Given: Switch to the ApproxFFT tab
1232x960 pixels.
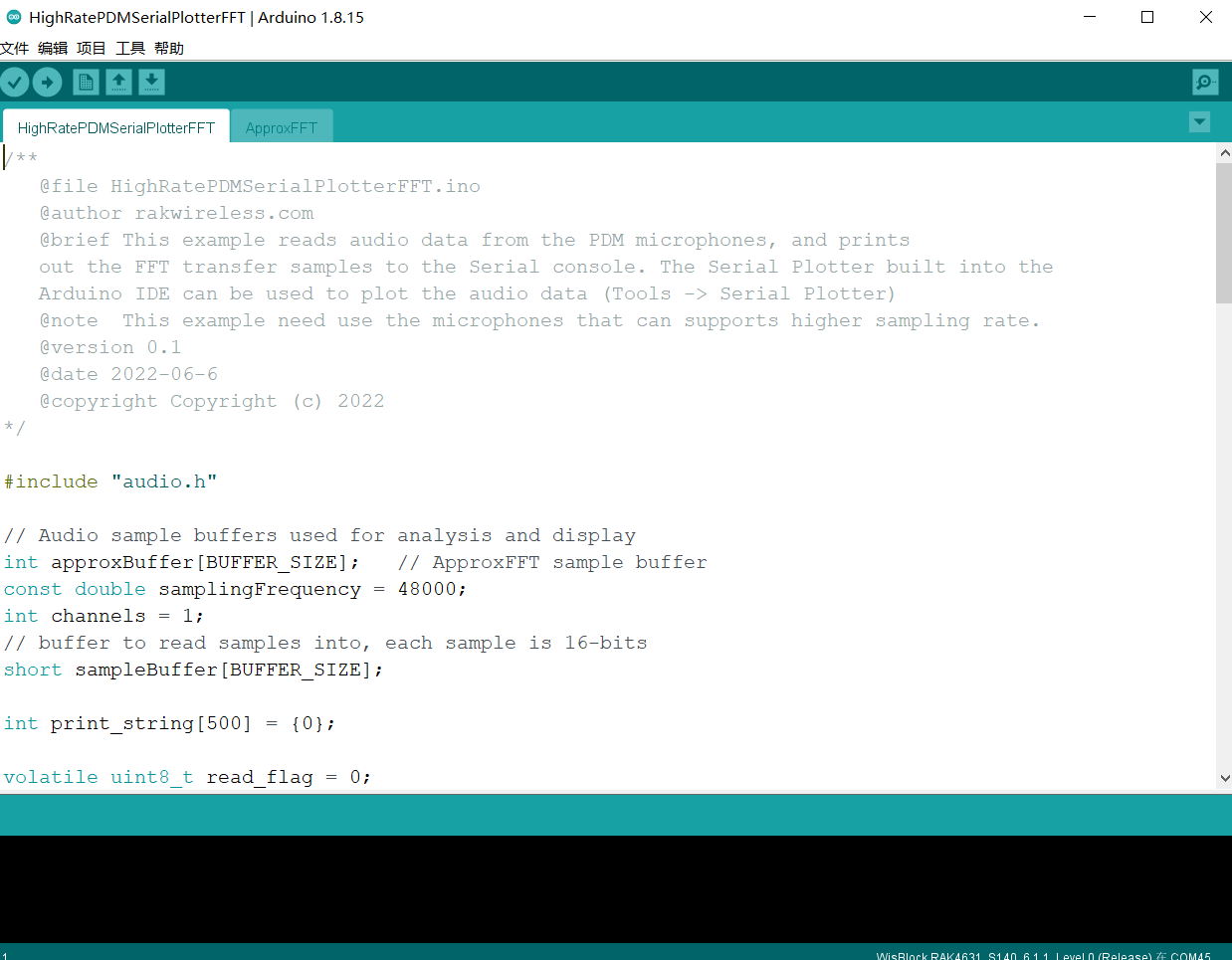Looking at the screenshot, I should tap(282, 127).
